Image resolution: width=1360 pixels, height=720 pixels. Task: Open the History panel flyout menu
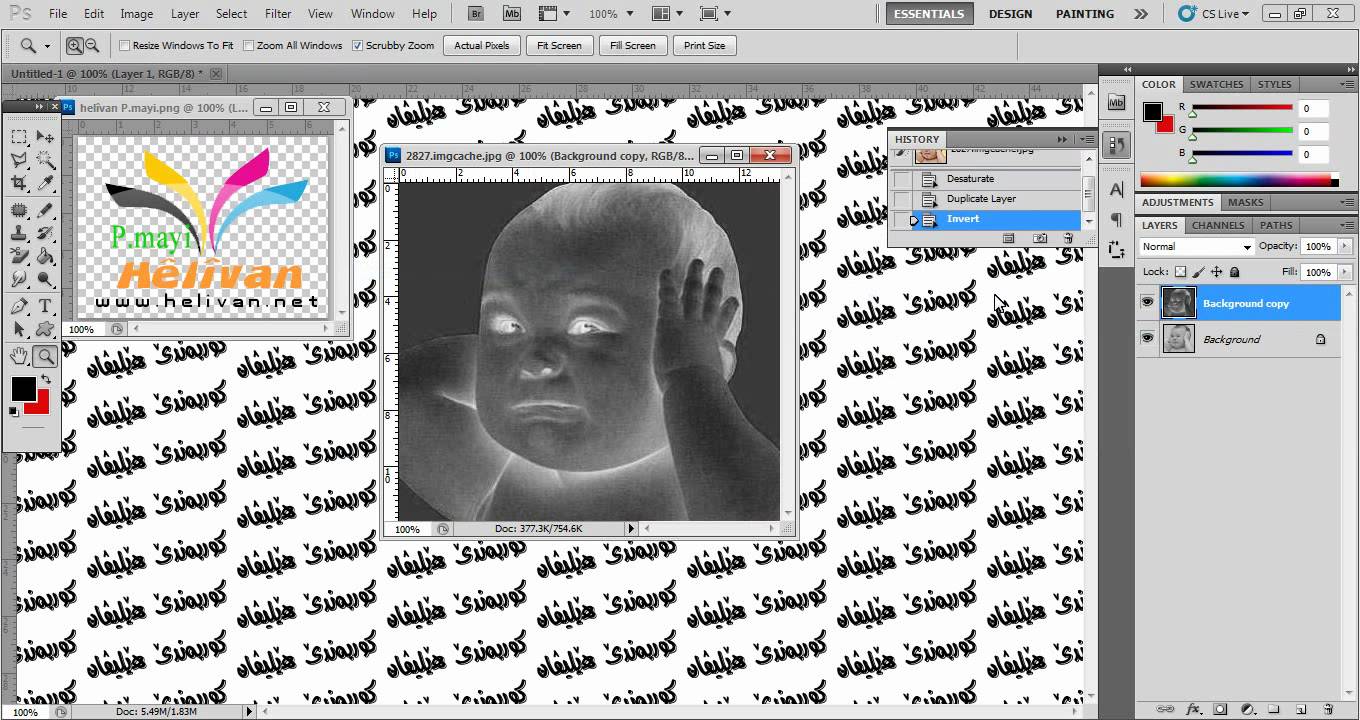pos(1086,139)
